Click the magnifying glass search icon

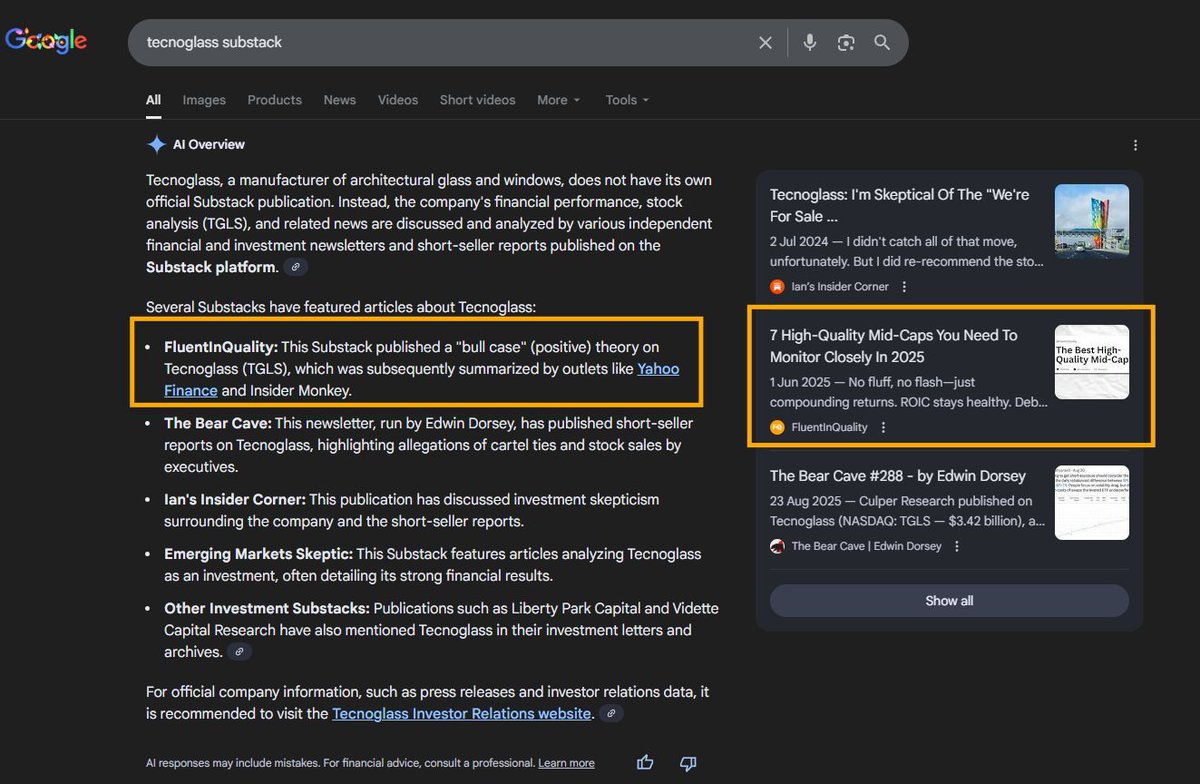coord(882,42)
